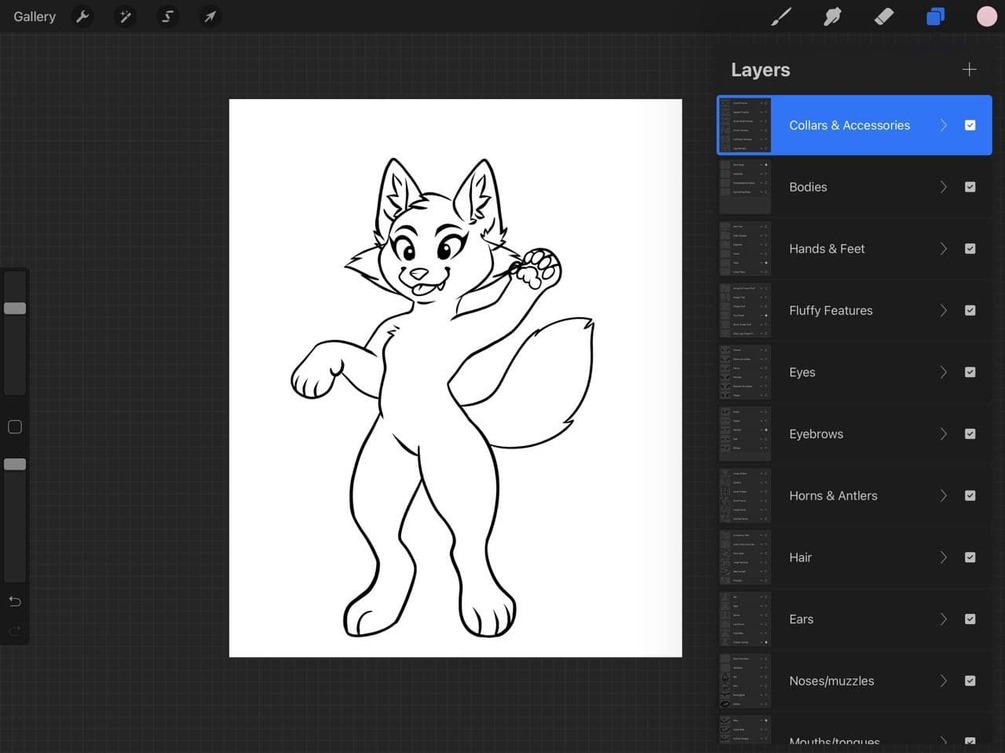Open the active color swatch
Screen dimensions: 1005x753
(986, 17)
